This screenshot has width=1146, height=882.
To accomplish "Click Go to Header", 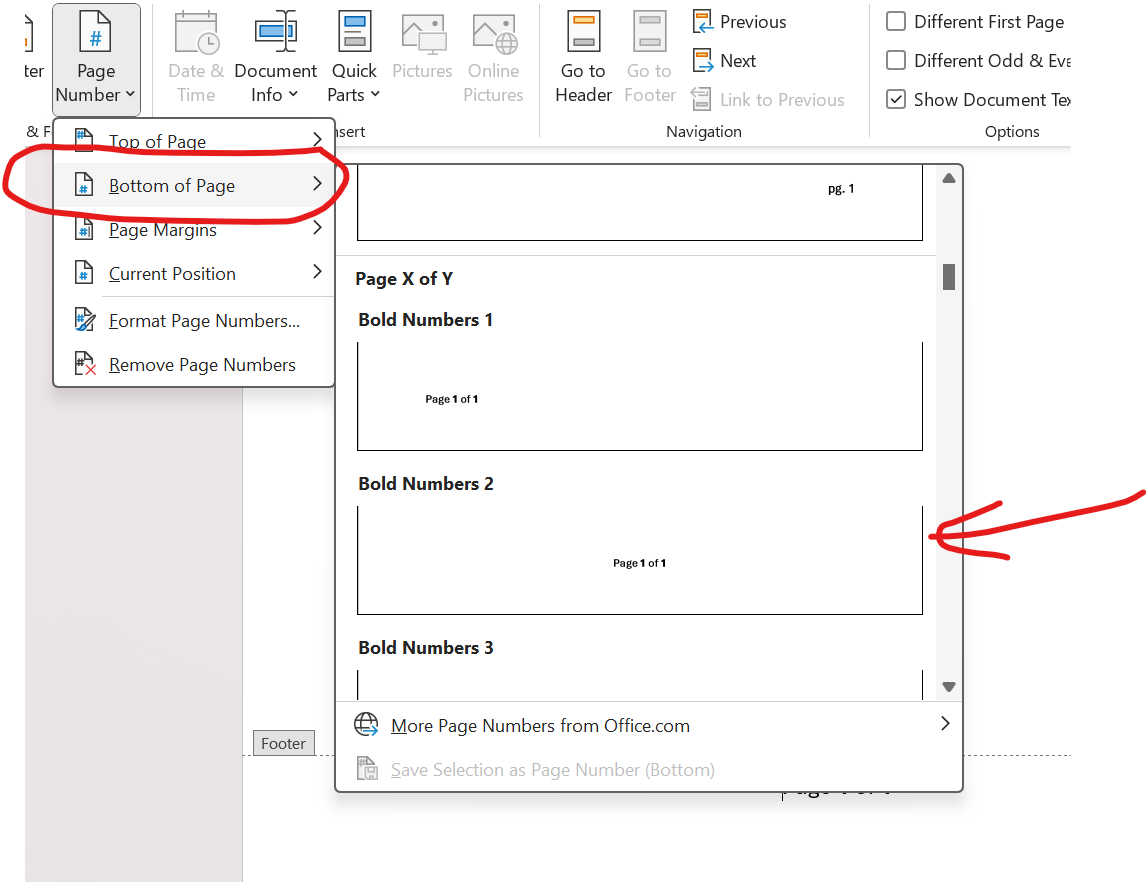I will pos(583,55).
